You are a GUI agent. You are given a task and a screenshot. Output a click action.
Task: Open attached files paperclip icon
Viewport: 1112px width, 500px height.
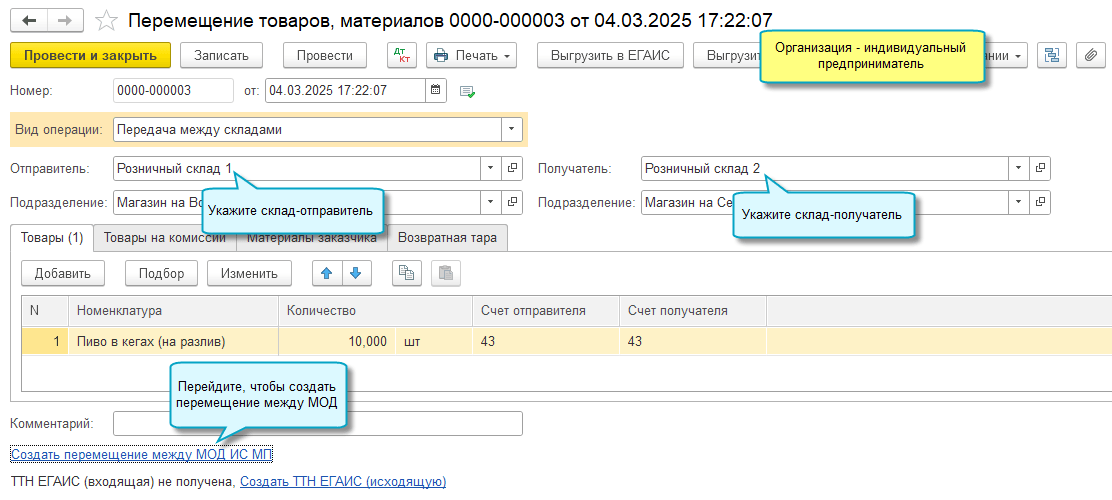click(x=1091, y=55)
